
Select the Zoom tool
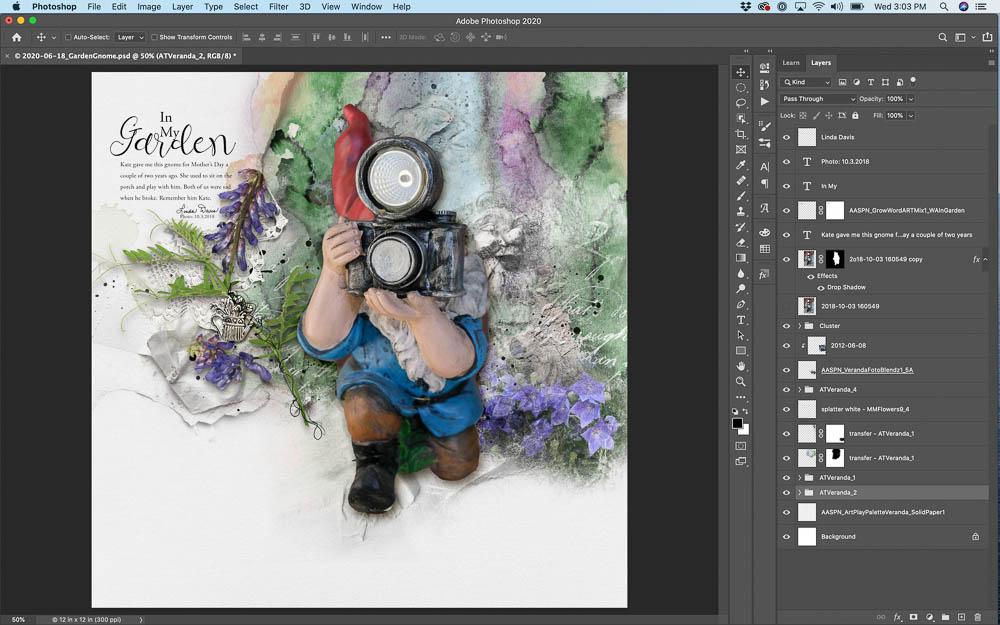[x=740, y=381]
